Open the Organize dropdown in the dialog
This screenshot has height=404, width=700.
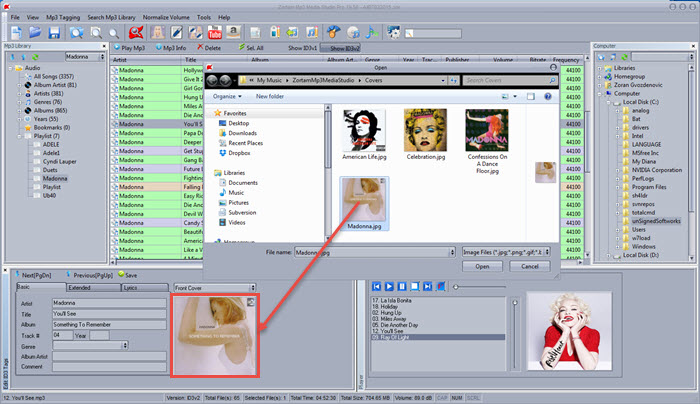(227, 96)
